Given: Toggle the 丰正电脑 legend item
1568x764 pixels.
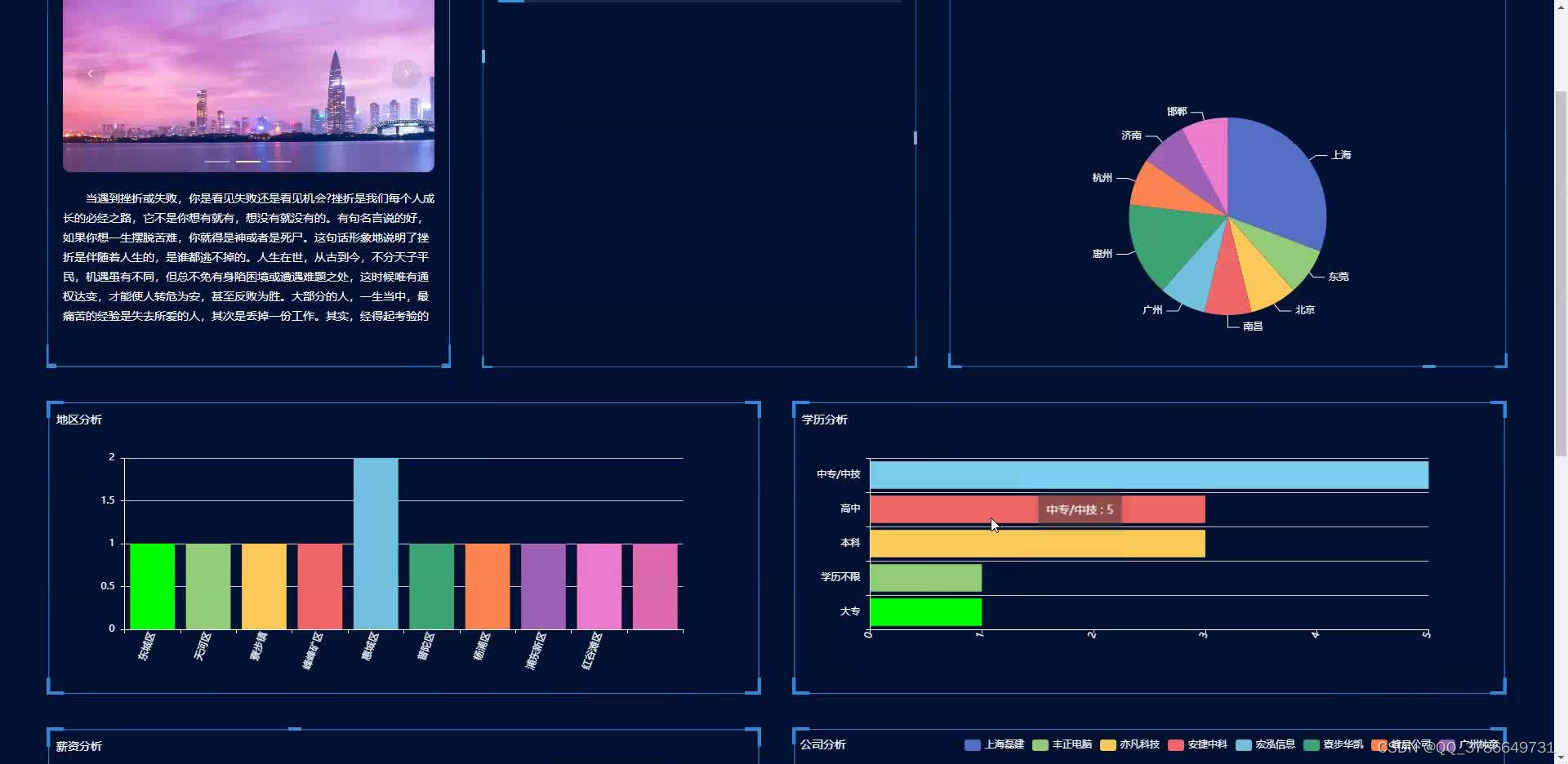Looking at the screenshot, I should [x=1062, y=744].
